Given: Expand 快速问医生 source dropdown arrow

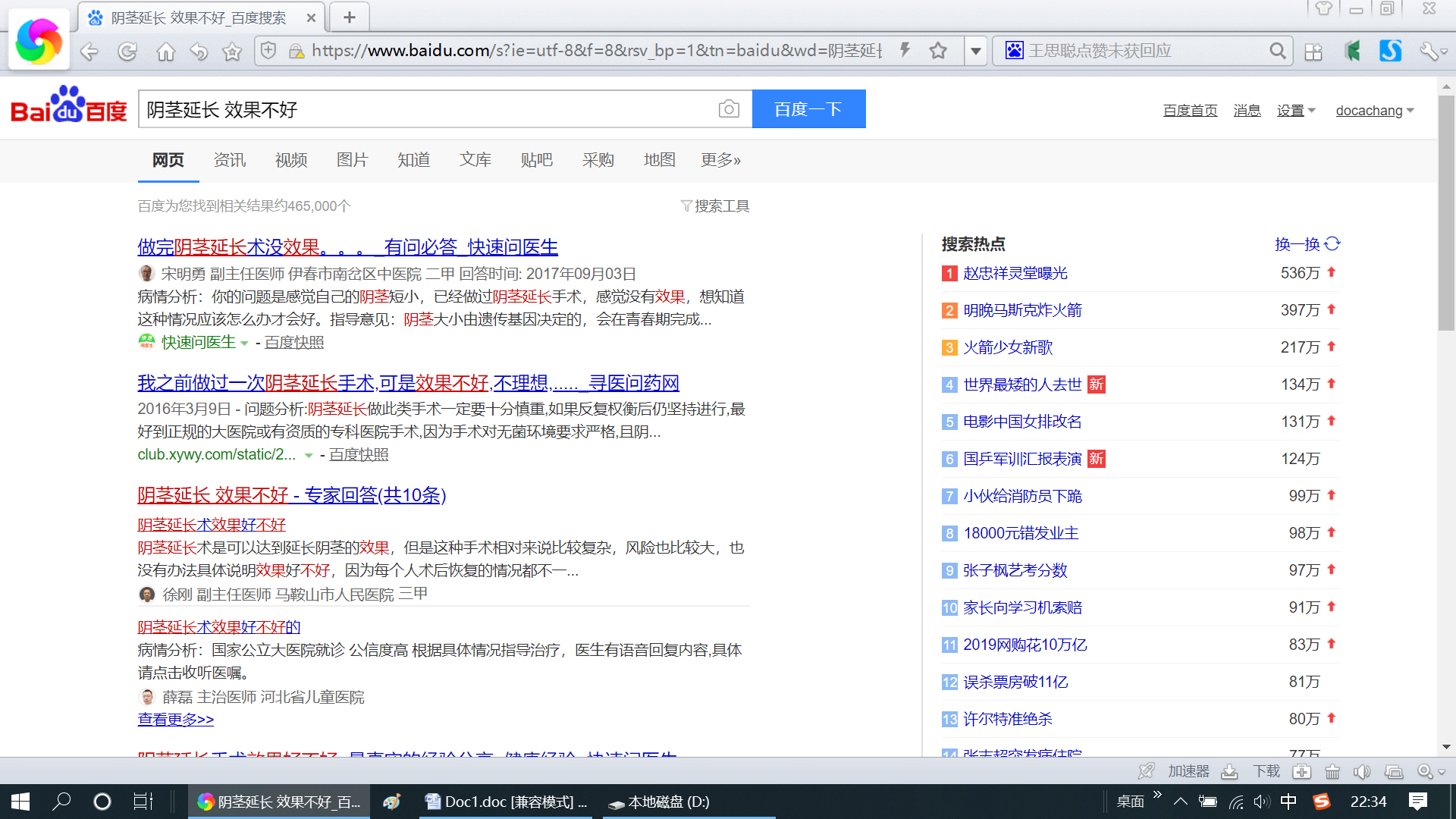Looking at the screenshot, I should [244, 344].
